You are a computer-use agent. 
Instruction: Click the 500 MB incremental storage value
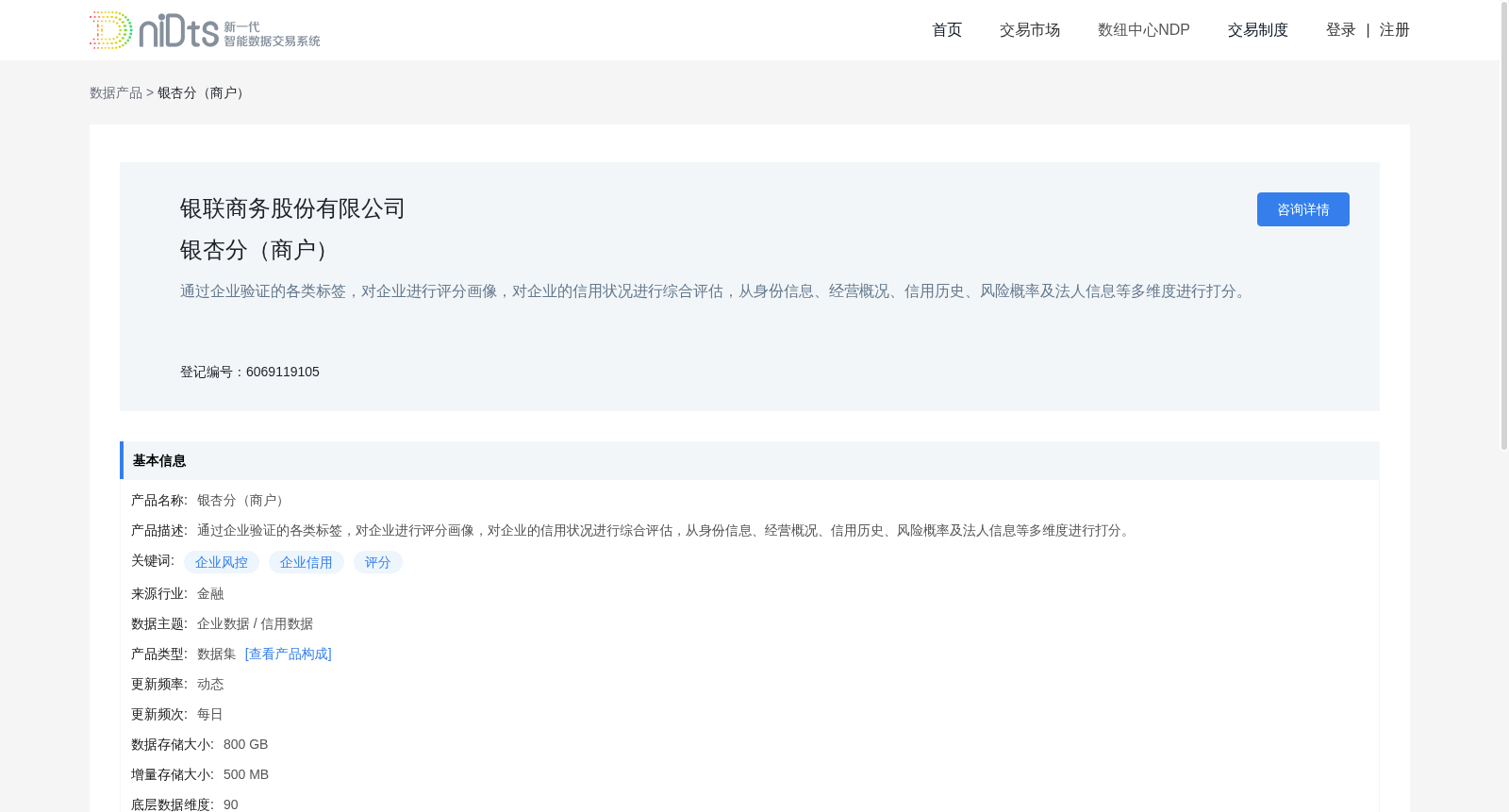click(246, 774)
